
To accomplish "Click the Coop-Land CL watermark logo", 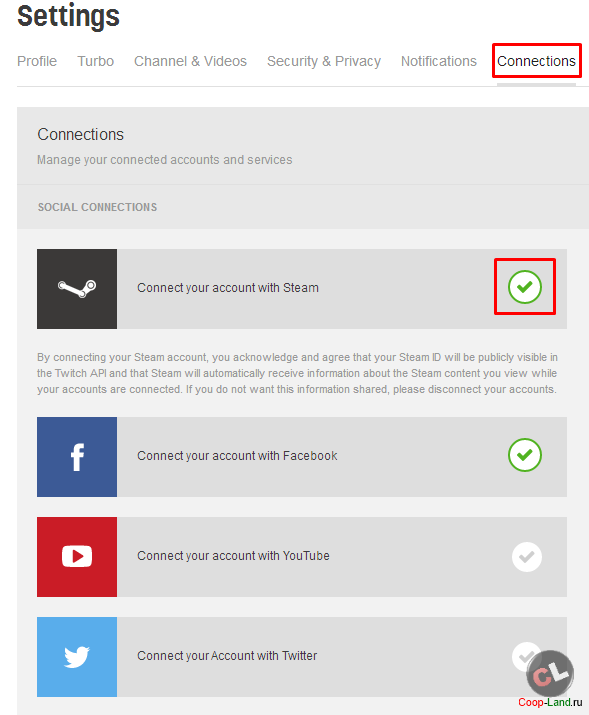I will click(x=550, y=674).
